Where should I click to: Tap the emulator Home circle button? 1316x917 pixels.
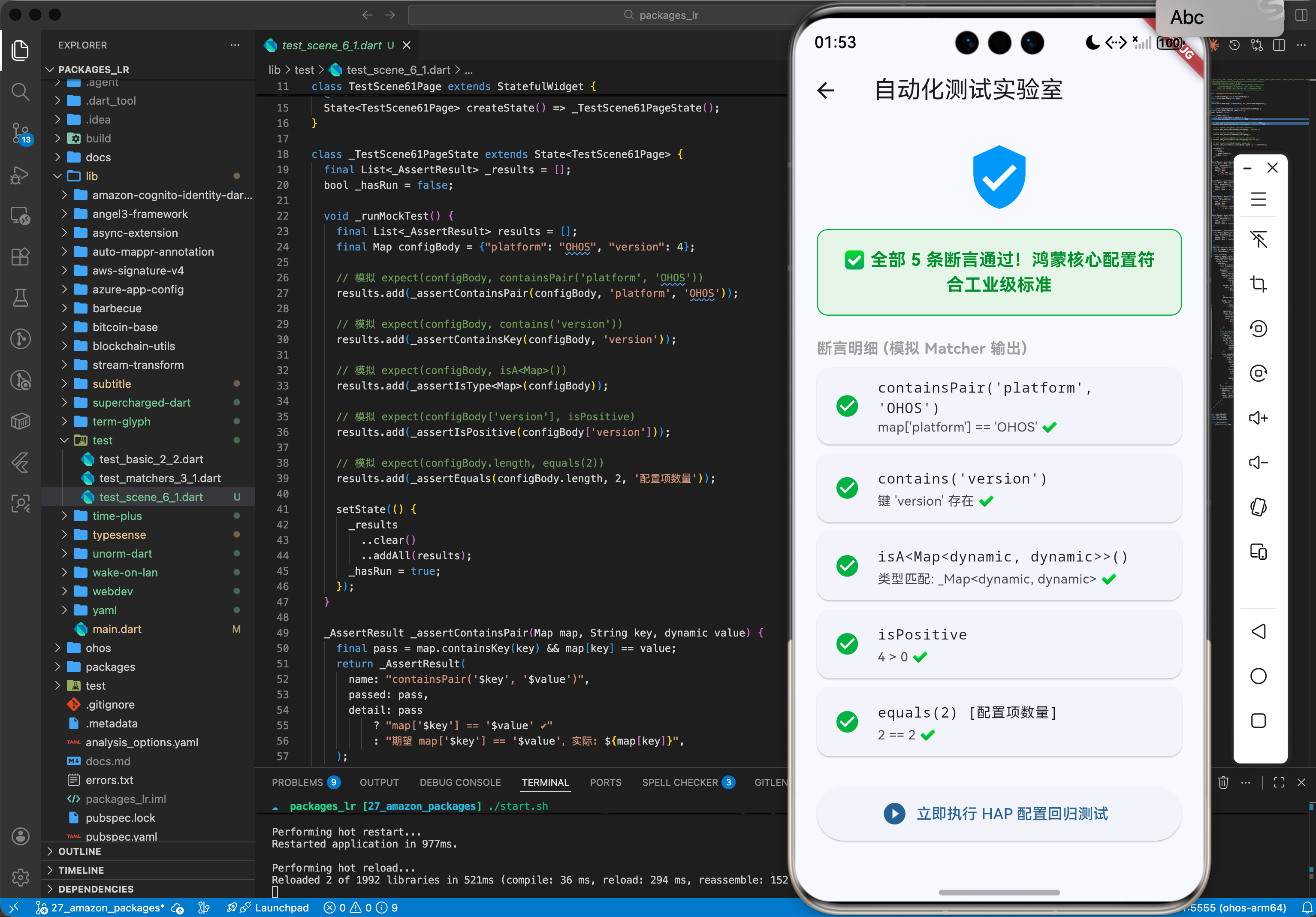(x=1259, y=676)
